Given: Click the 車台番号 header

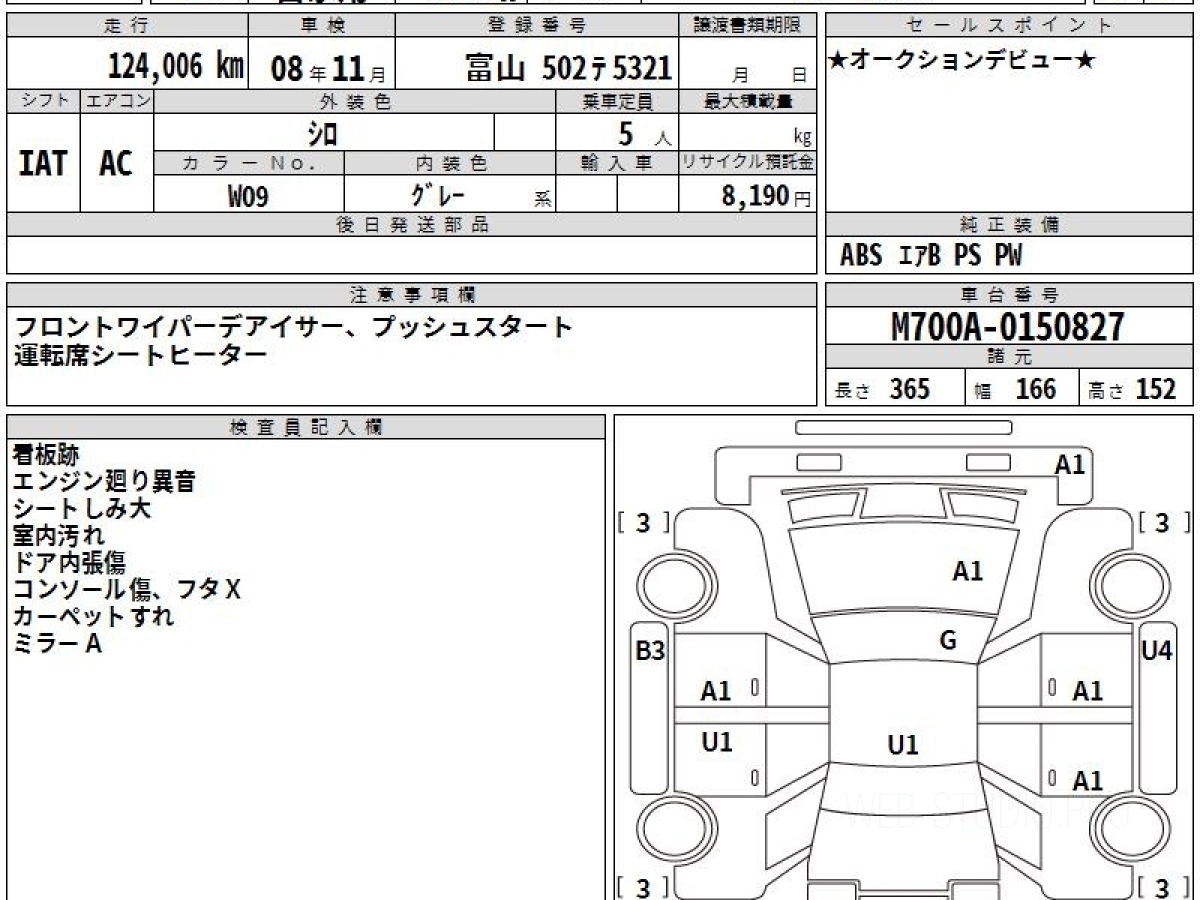Looking at the screenshot, I should [x=1009, y=295].
